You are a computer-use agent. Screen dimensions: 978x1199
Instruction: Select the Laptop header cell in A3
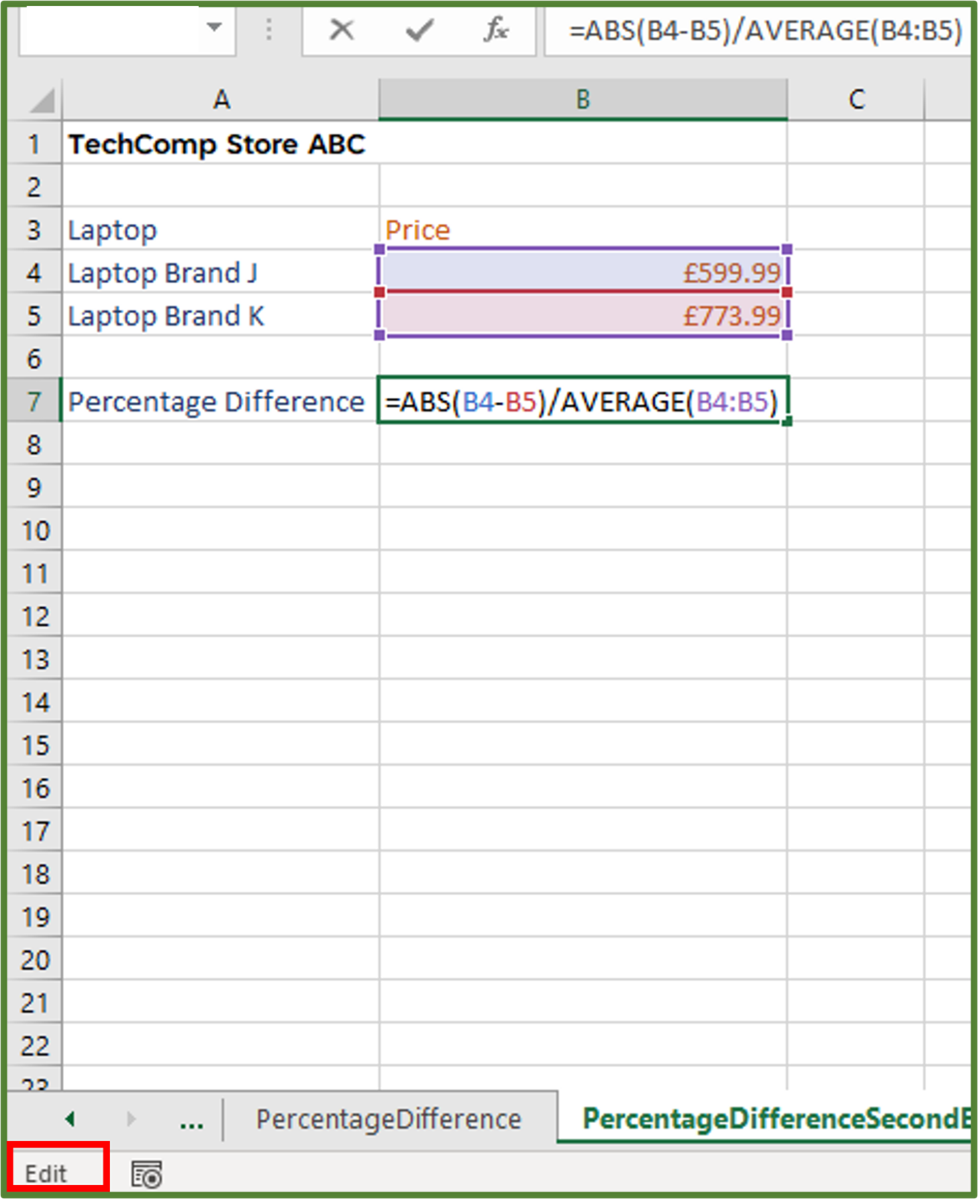(x=221, y=229)
